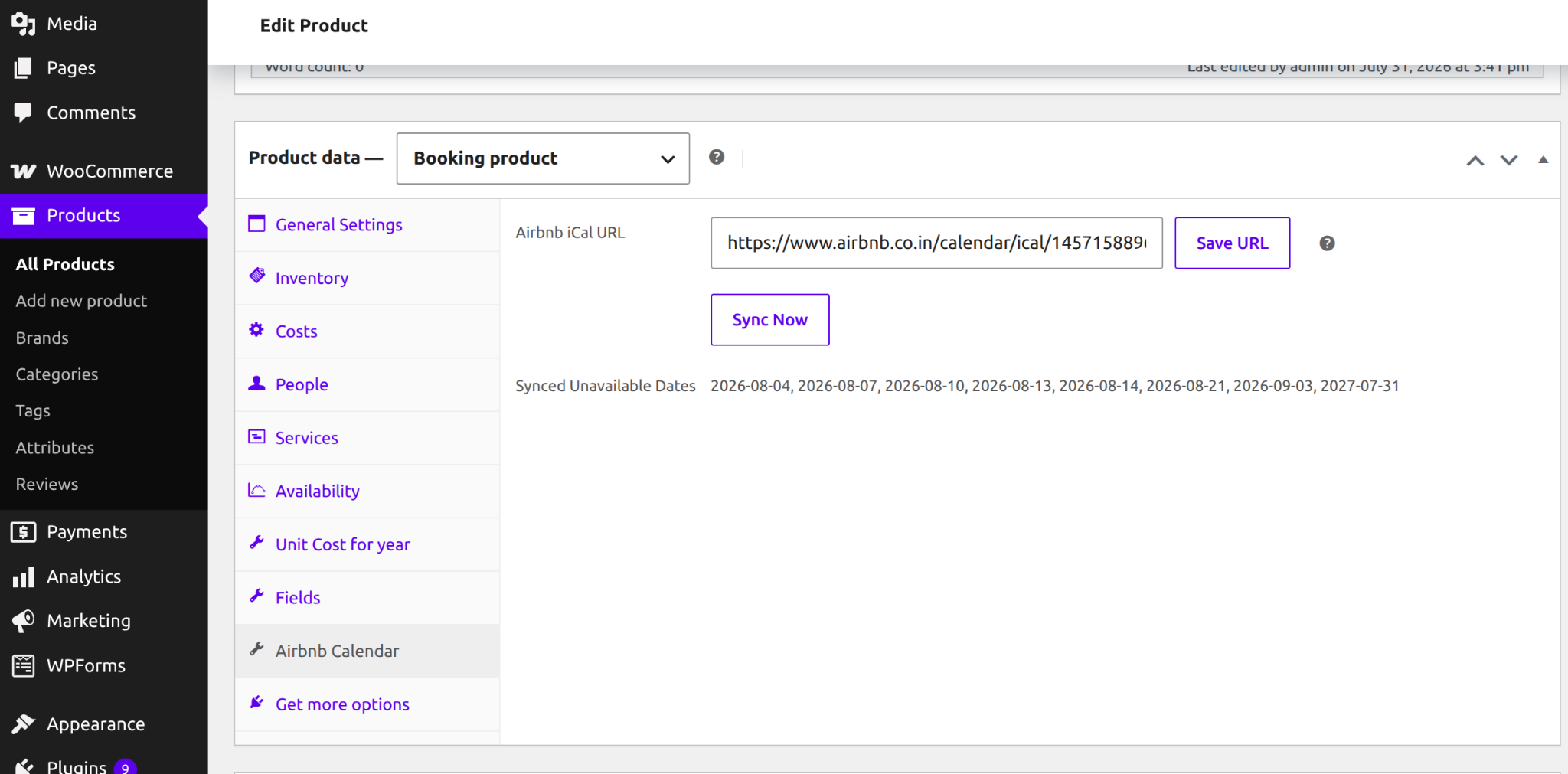1568x774 pixels.
Task: Open the Marketing menu
Action: click(104, 621)
